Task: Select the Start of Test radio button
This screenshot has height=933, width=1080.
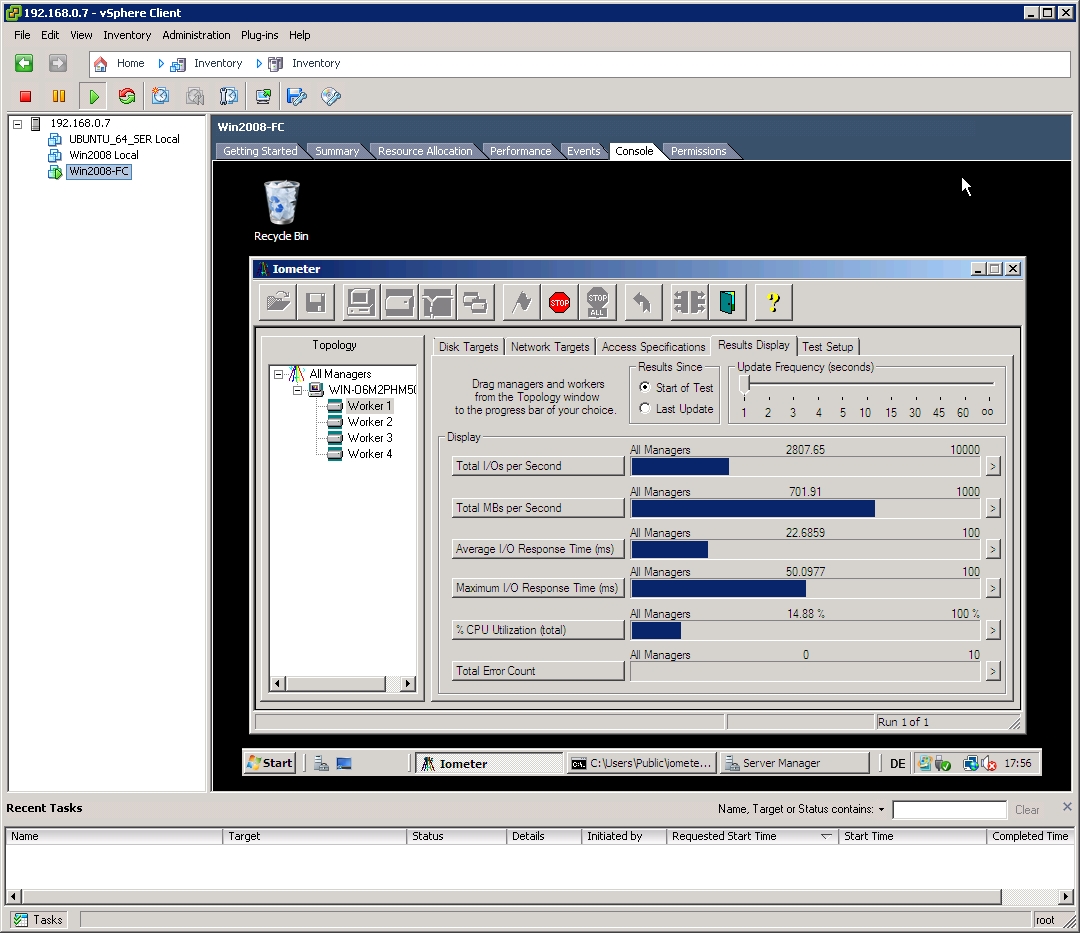Action: [645, 388]
